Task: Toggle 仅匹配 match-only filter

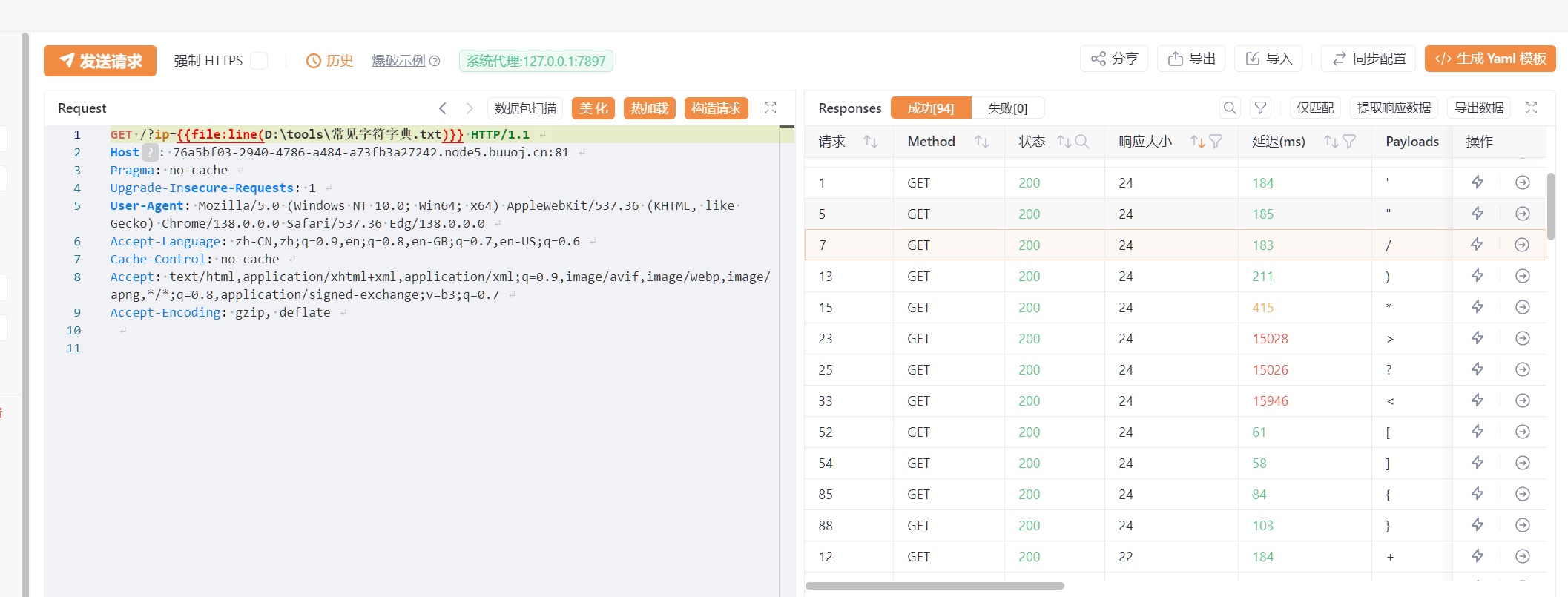Action: click(x=1315, y=108)
